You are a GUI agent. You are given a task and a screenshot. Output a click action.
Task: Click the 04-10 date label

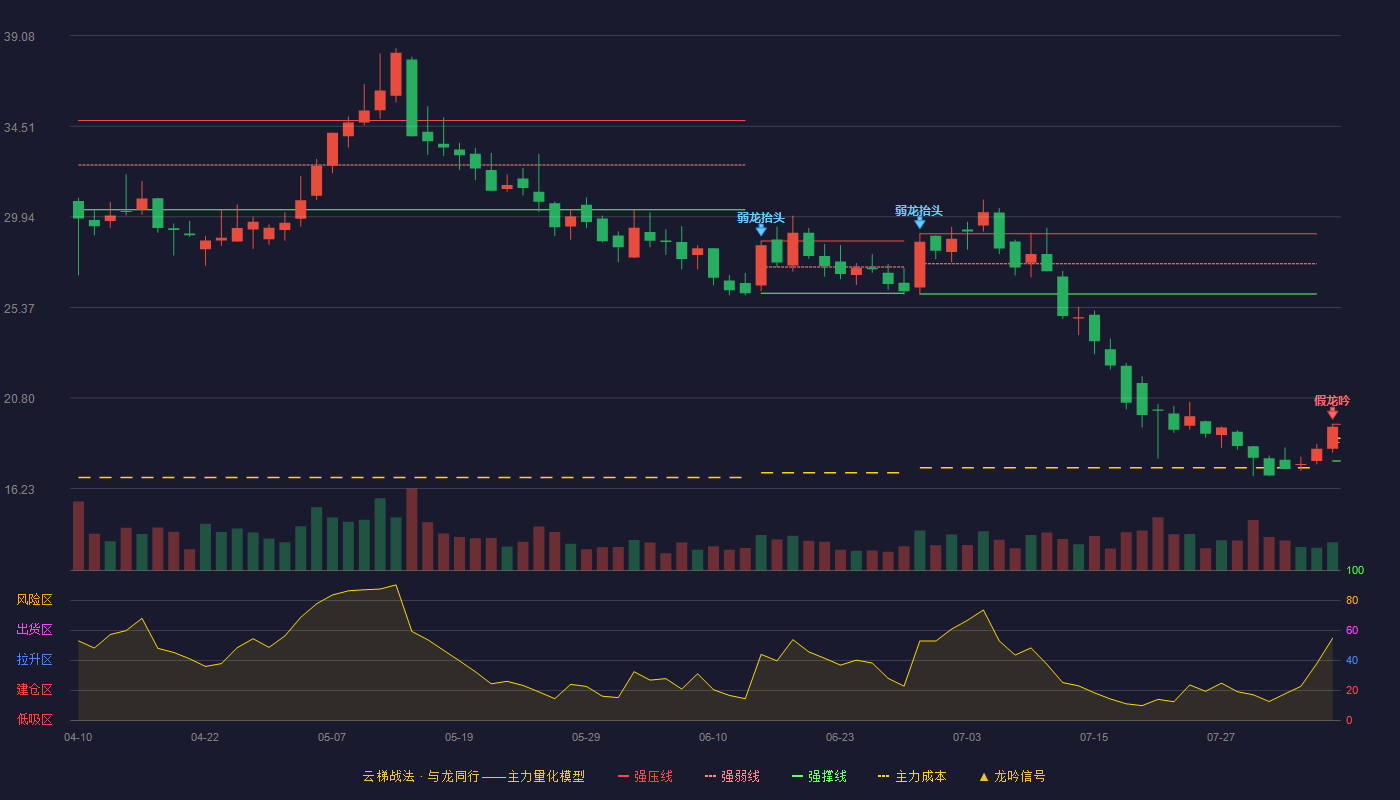[x=78, y=737]
